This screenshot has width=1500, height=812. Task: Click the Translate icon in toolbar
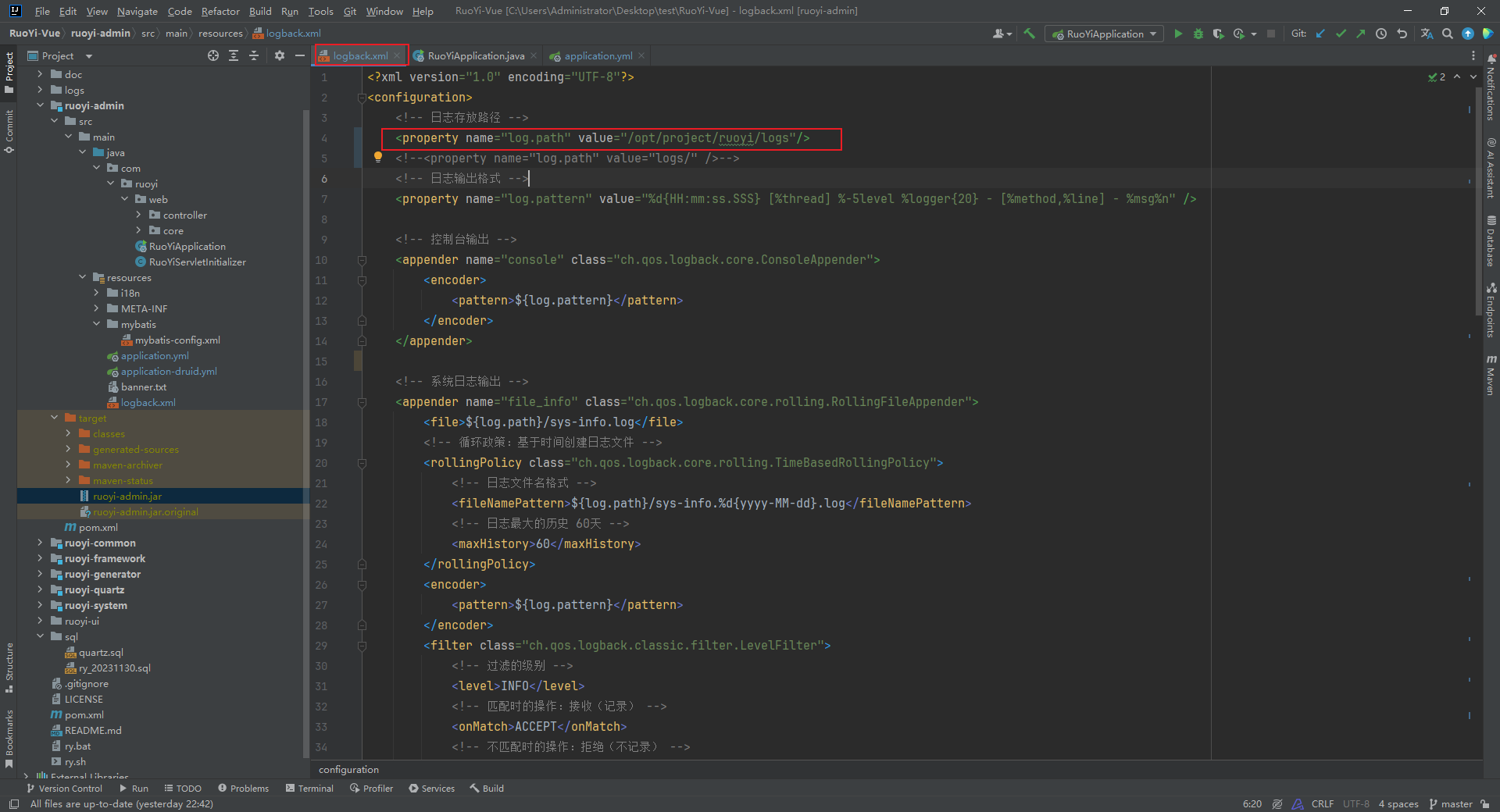(x=1427, y=34)
